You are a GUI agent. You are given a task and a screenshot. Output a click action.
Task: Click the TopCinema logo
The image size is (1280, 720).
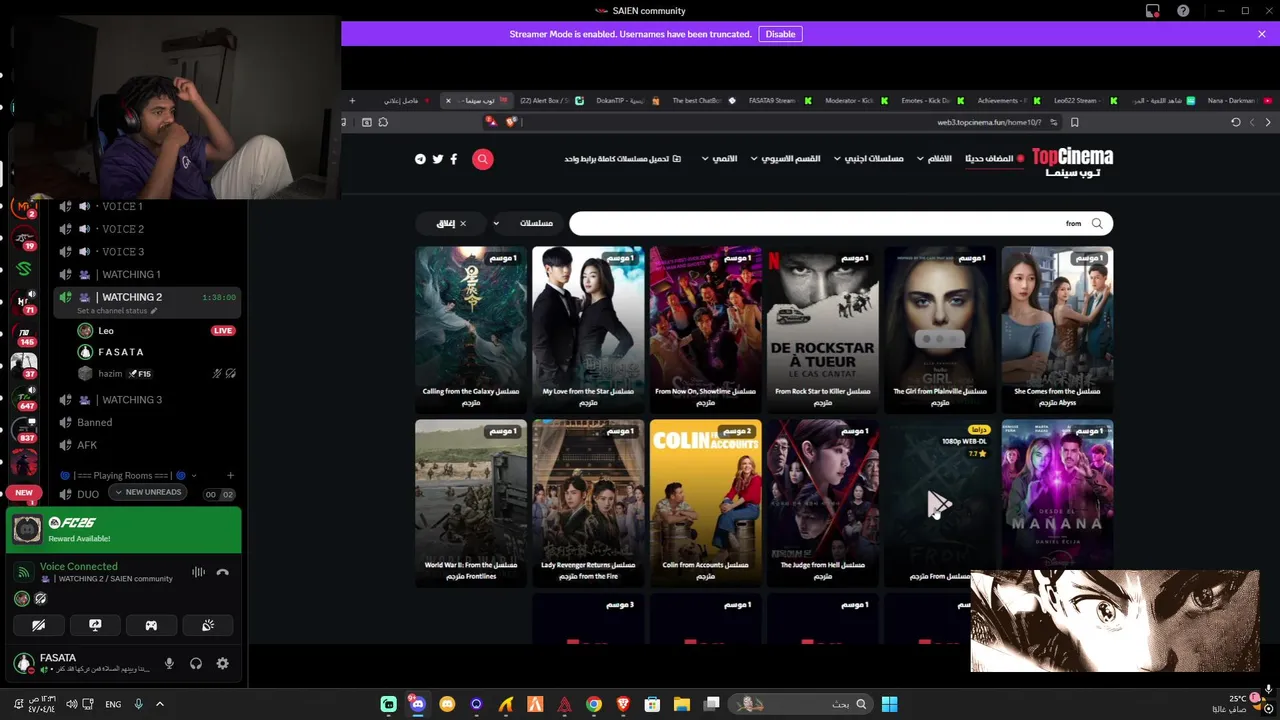[1072, 162]
